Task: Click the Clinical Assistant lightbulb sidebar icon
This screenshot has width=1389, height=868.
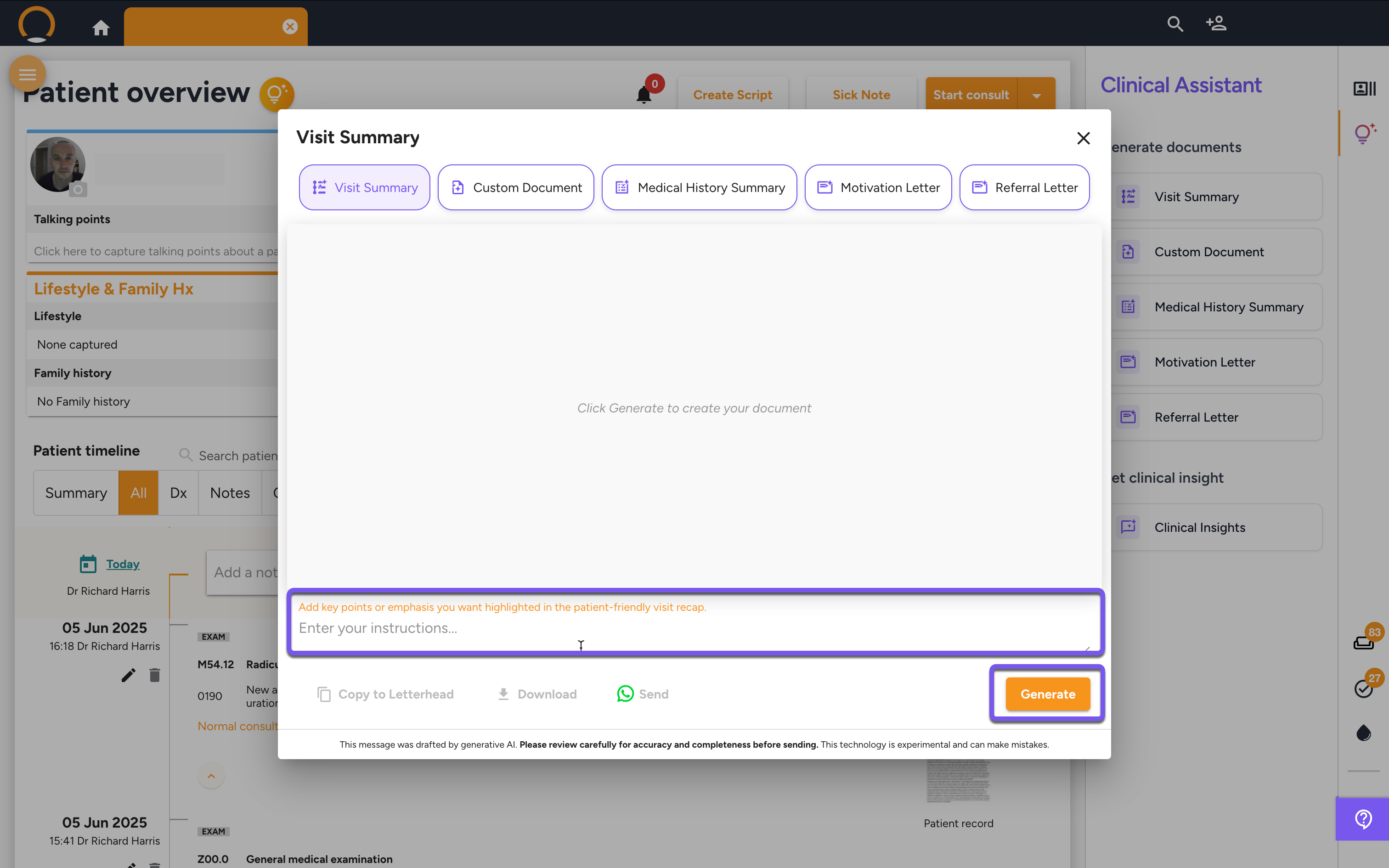Action: tap(1364, 133)
